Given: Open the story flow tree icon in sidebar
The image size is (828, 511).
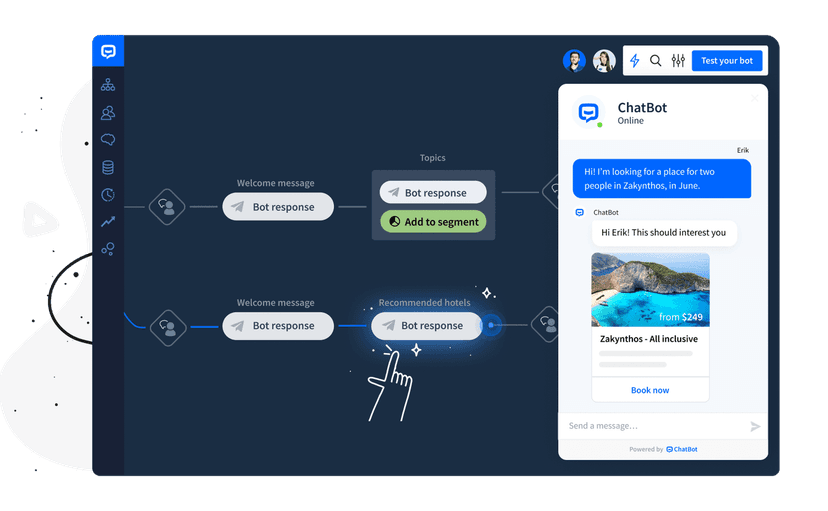Looking at the screenshot, I should coord(108,85).
